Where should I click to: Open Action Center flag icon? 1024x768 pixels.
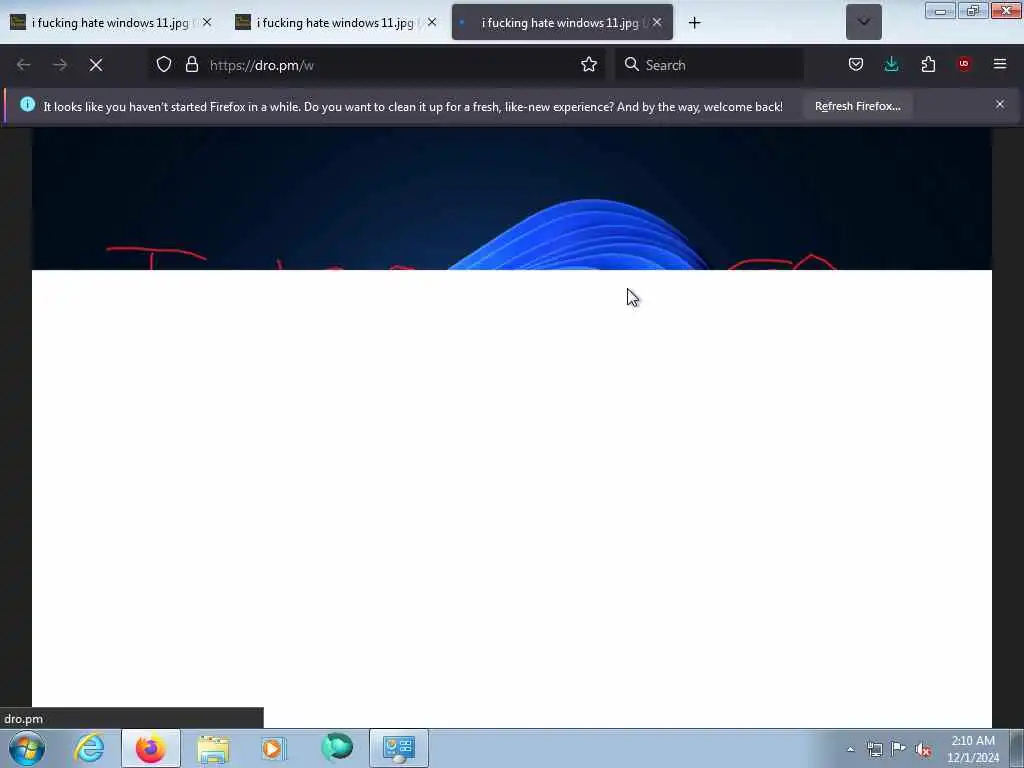point(899,749)
